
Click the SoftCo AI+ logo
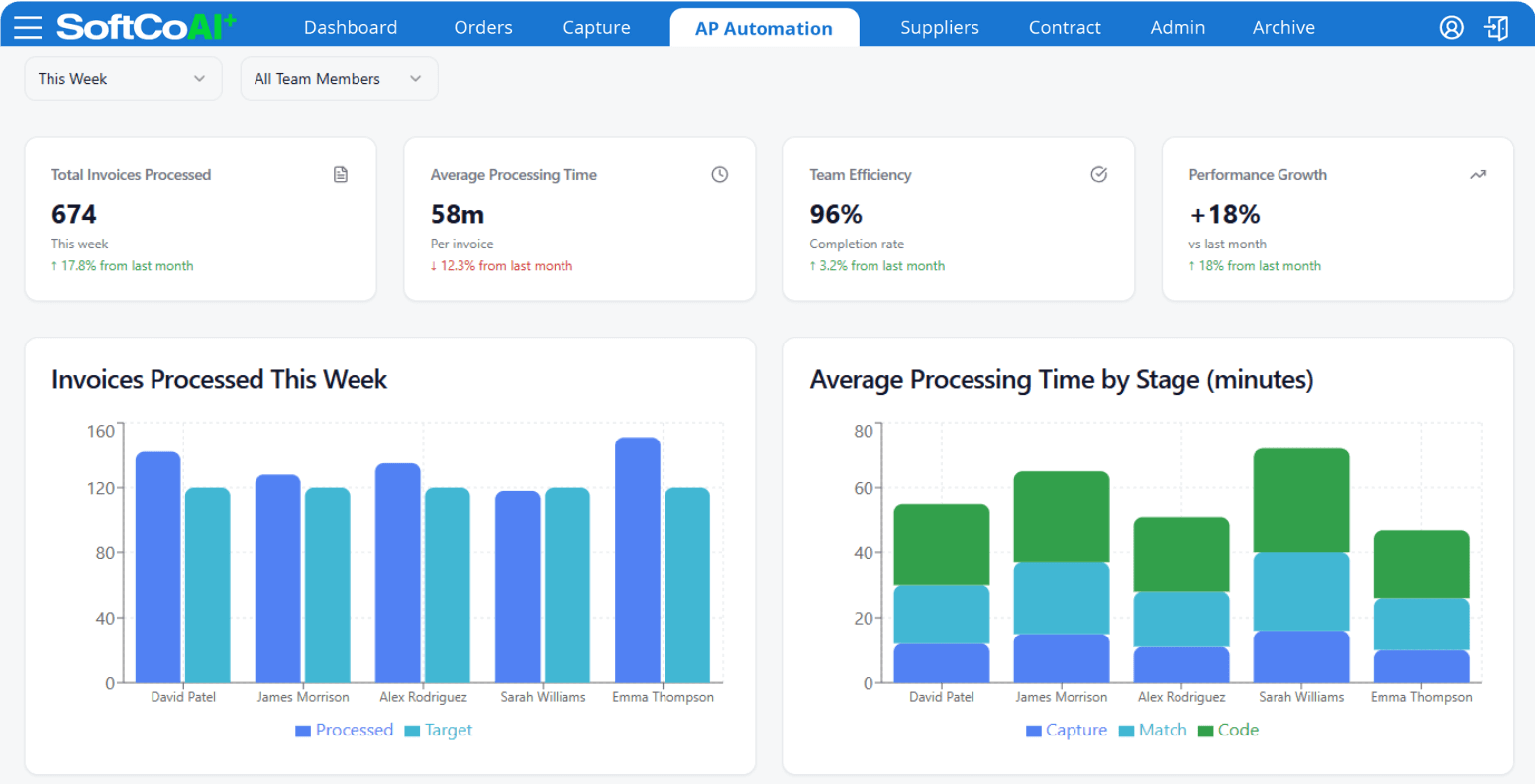[146, 27]
